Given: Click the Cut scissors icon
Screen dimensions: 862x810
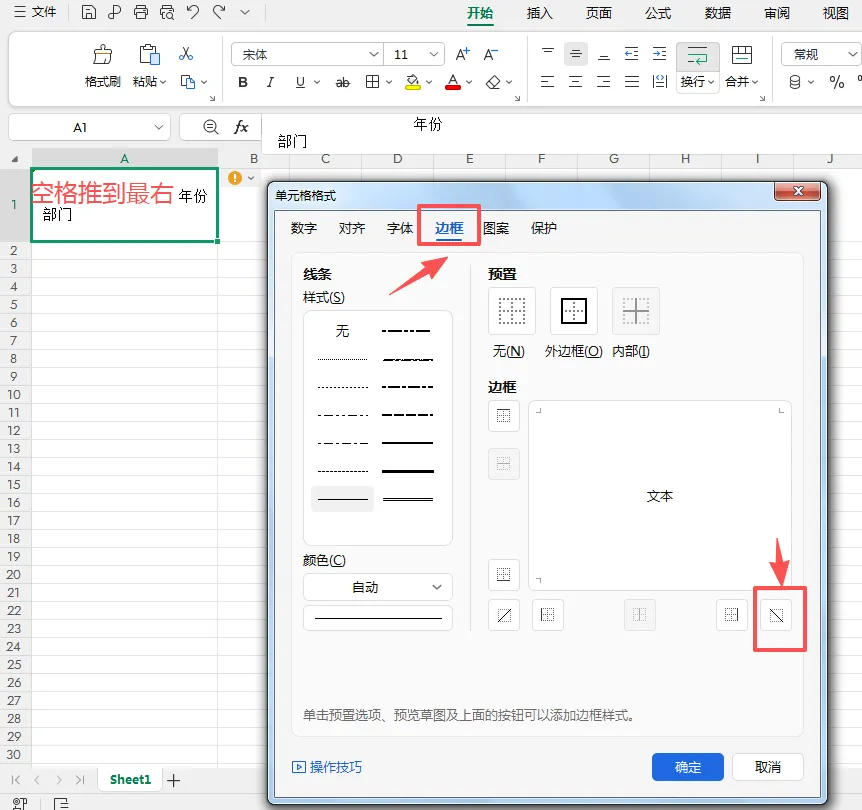Looking at the screenshot, I should pyautogui.click(x=186, y=54).
